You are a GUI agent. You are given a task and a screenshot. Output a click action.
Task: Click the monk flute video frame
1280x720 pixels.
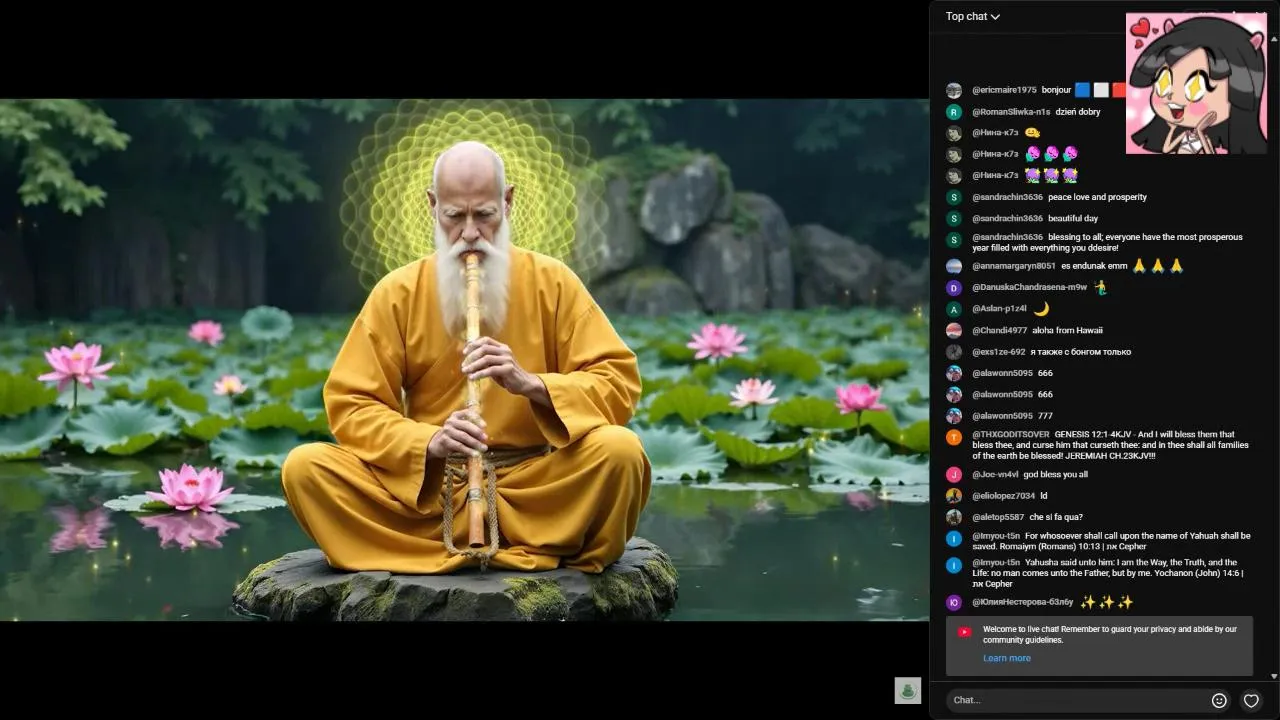point(464,360)
